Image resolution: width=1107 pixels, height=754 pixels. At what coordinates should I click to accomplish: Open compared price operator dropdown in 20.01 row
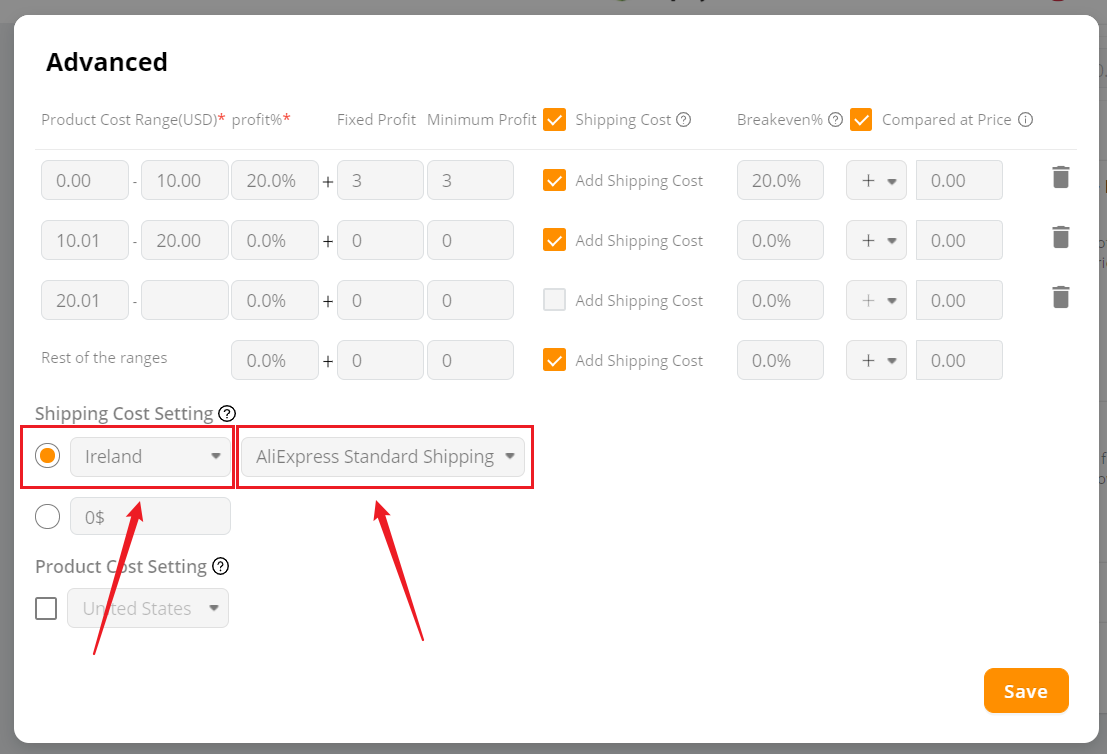pyautogui.click(x=876, y=300)
